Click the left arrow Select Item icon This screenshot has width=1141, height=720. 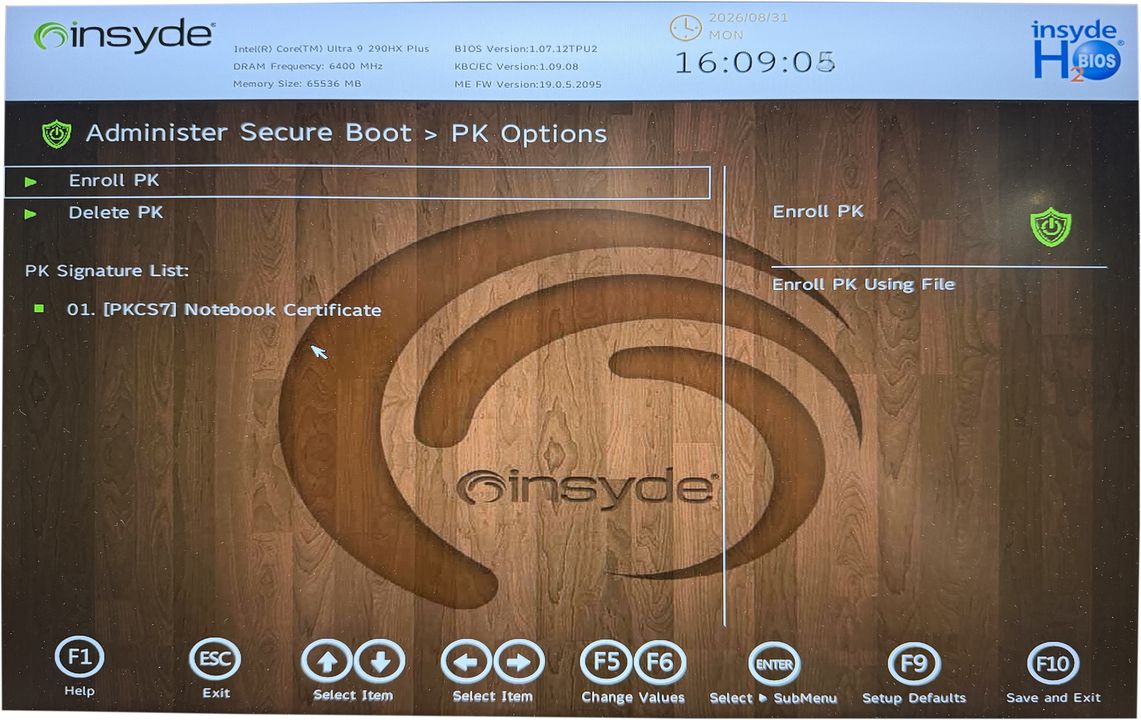click(466, 662)
